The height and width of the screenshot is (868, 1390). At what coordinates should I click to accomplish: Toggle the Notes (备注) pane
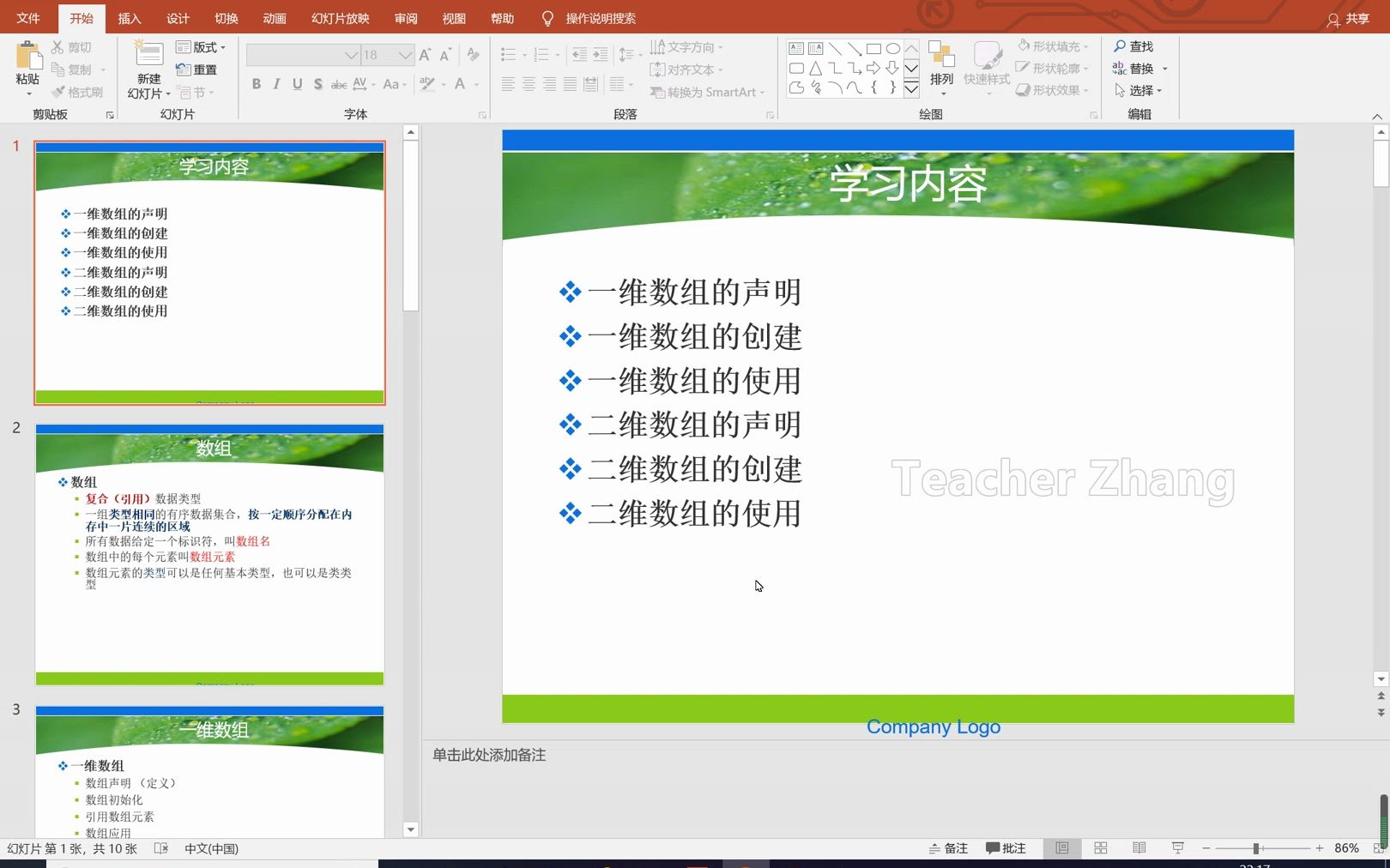click(x=948, y=848)
